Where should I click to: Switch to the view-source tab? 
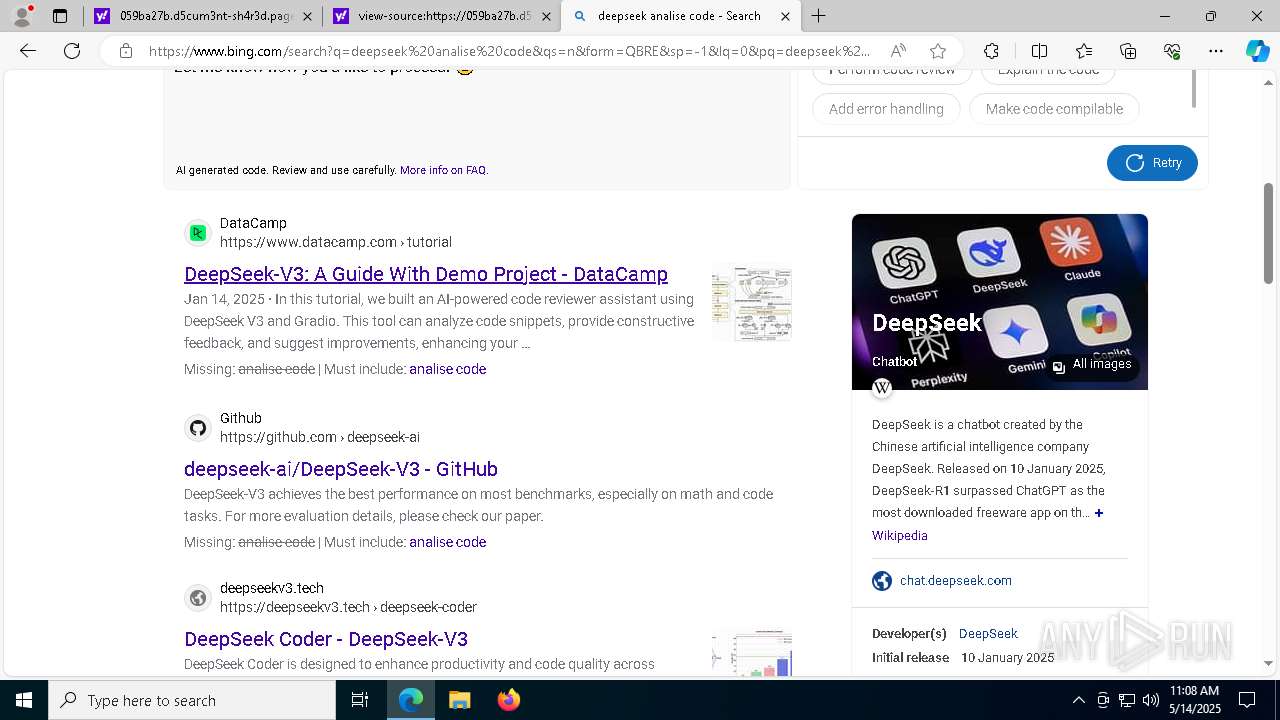click(441, 16)
